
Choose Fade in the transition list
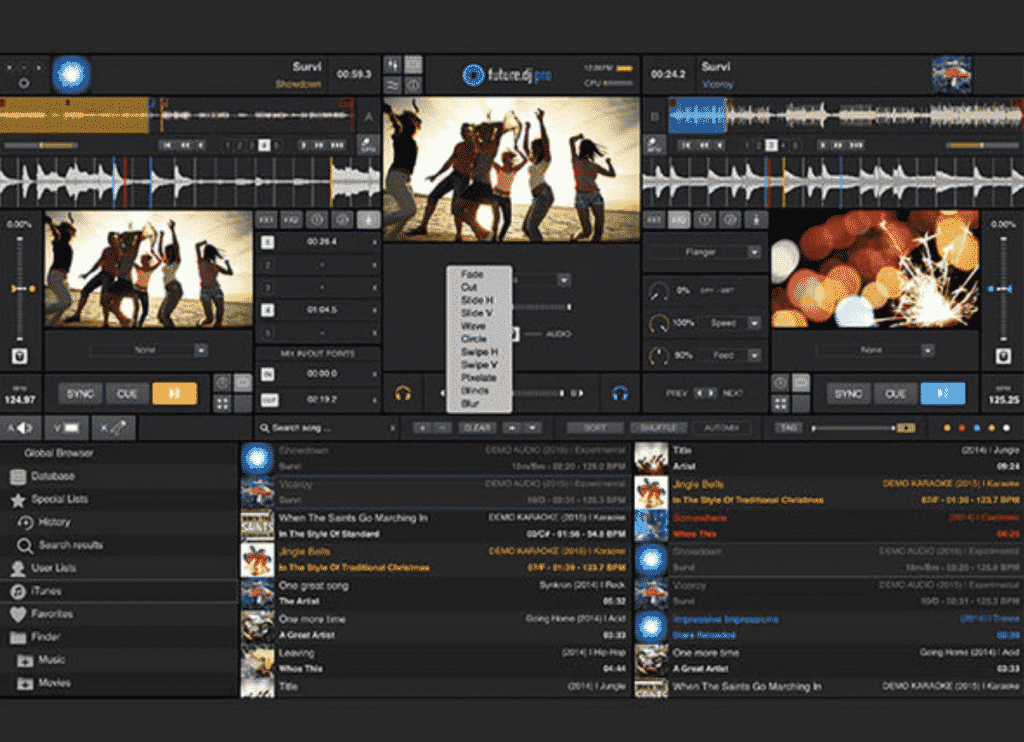click(472, 274)
